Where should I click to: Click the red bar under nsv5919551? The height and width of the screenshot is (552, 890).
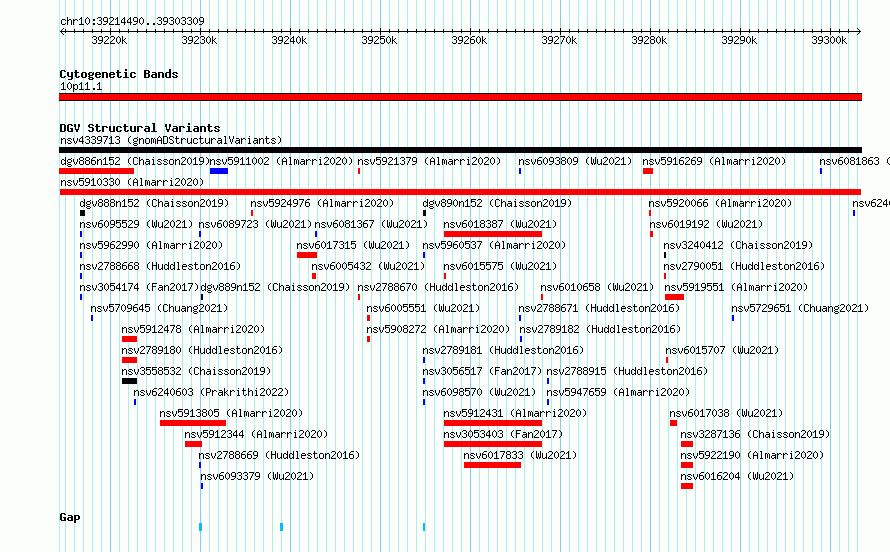point(674,297)
